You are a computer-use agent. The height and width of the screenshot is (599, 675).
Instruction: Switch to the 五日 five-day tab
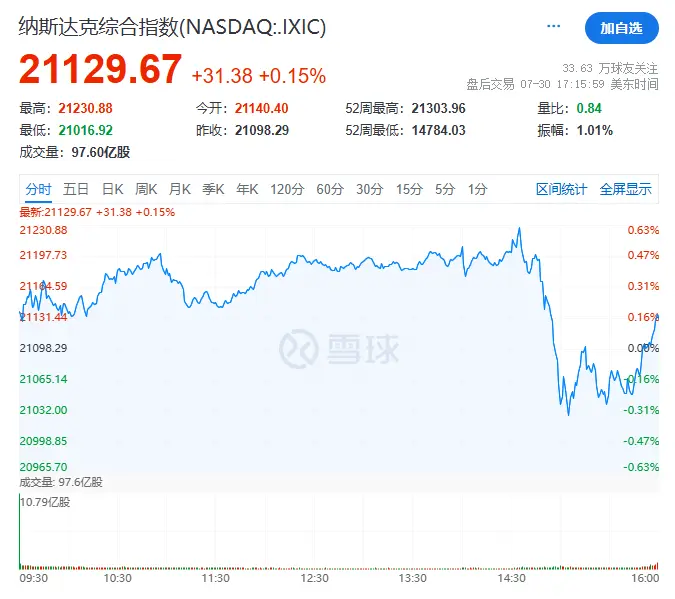[x=76, y=189]
